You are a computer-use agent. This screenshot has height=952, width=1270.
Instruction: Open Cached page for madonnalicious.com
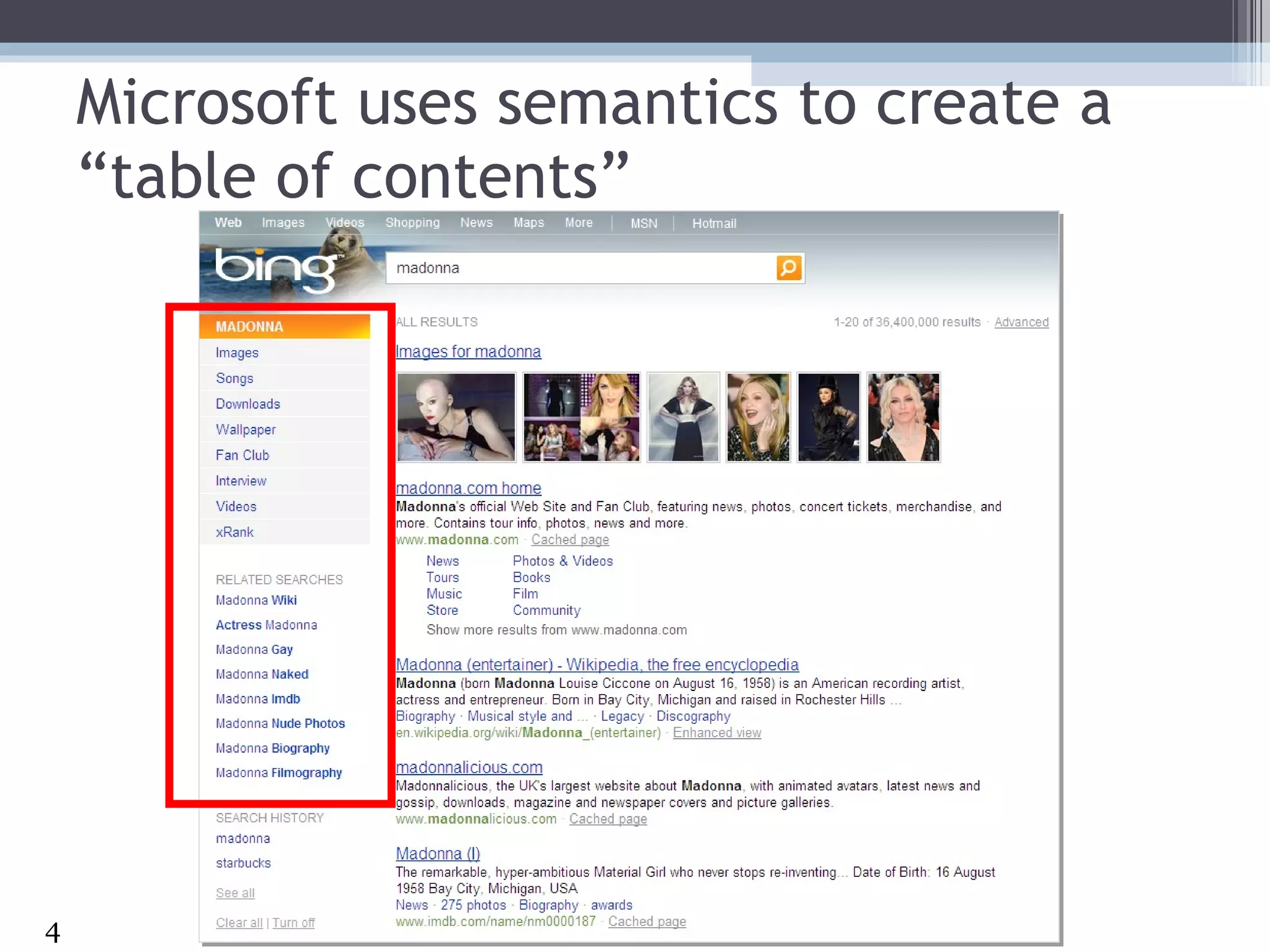[x=608, y=819]
